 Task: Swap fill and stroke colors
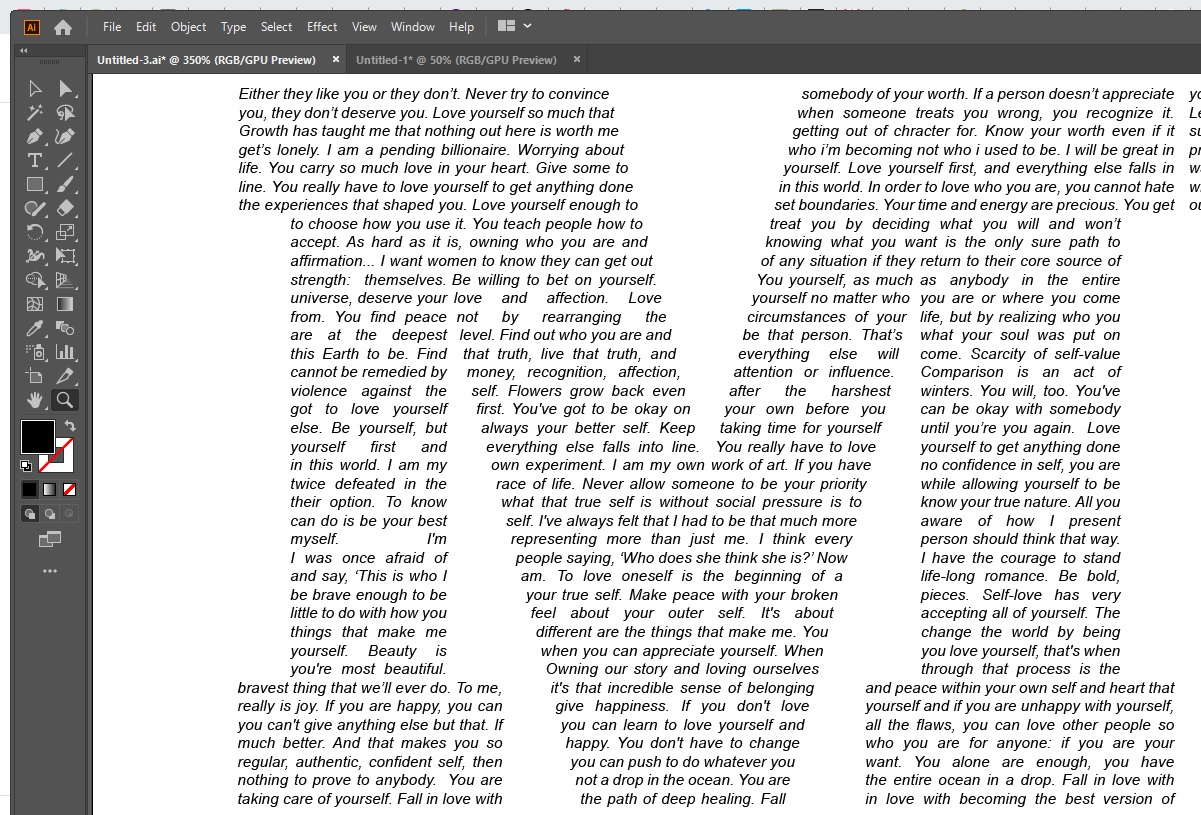[x=70, y=425]
